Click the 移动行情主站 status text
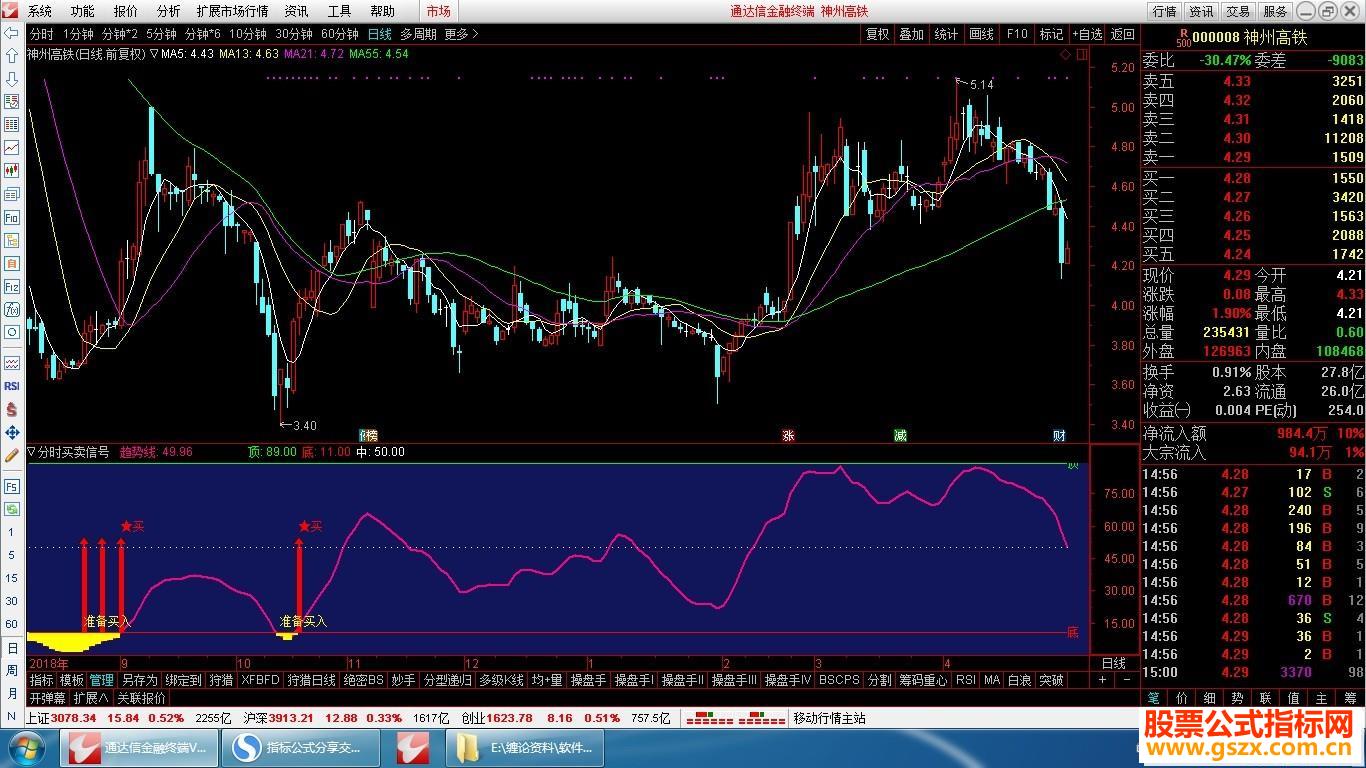Viewport: 1366px width, 768px height. click(x=829, y=718)
